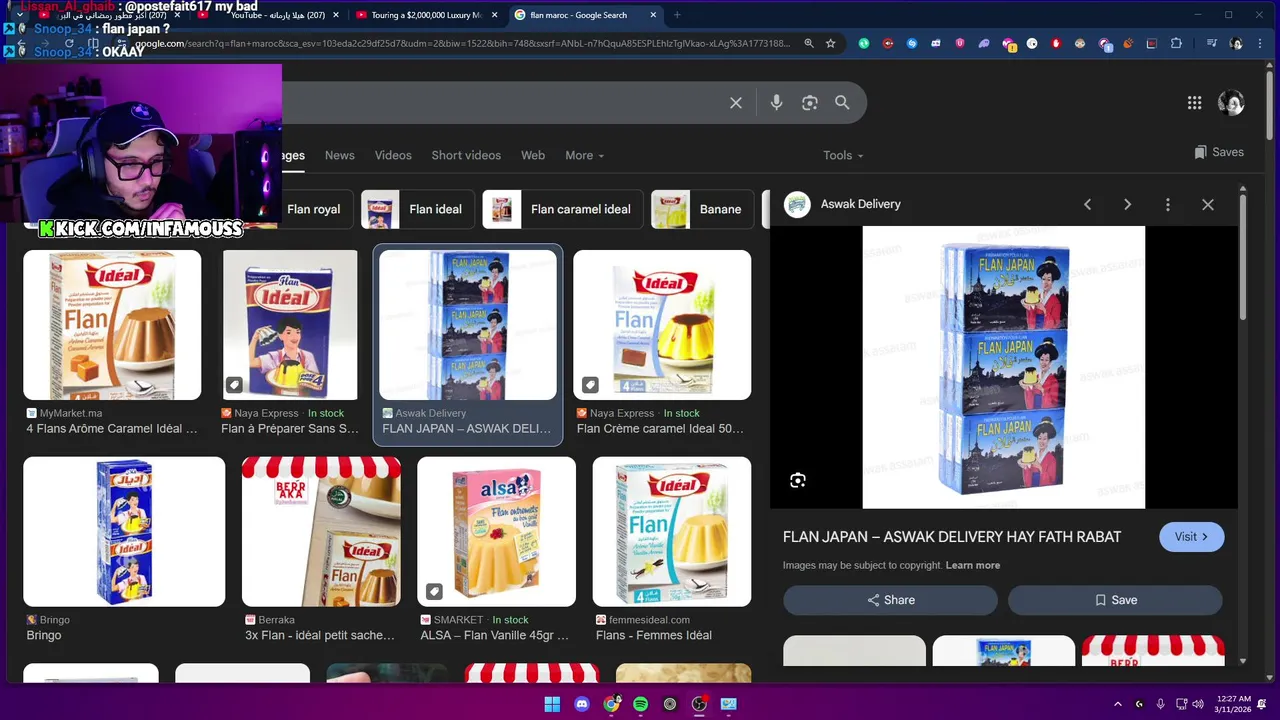Select the Flan ideal filter chip

pos(417,209)
